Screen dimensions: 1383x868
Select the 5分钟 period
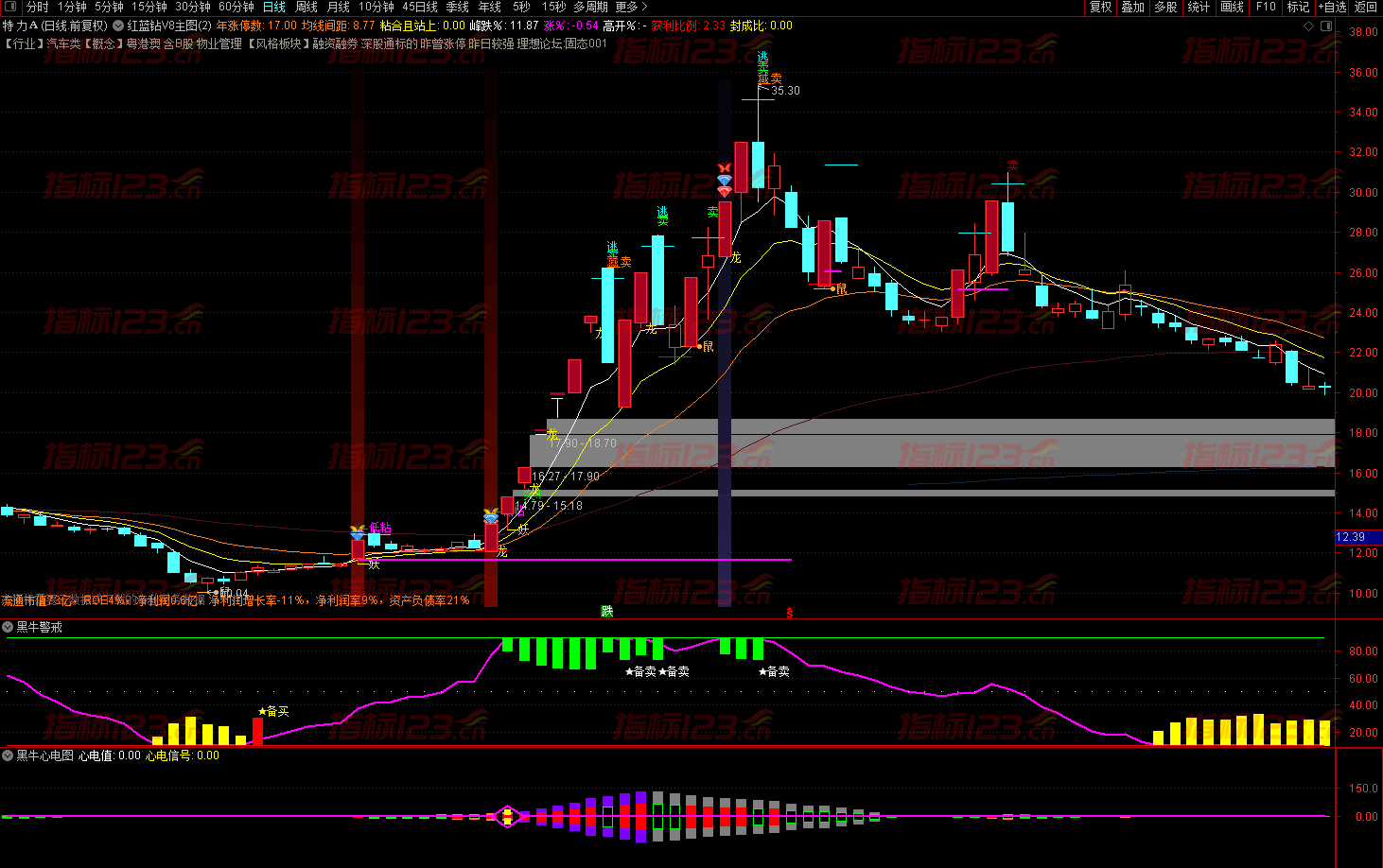pos(109,7)
